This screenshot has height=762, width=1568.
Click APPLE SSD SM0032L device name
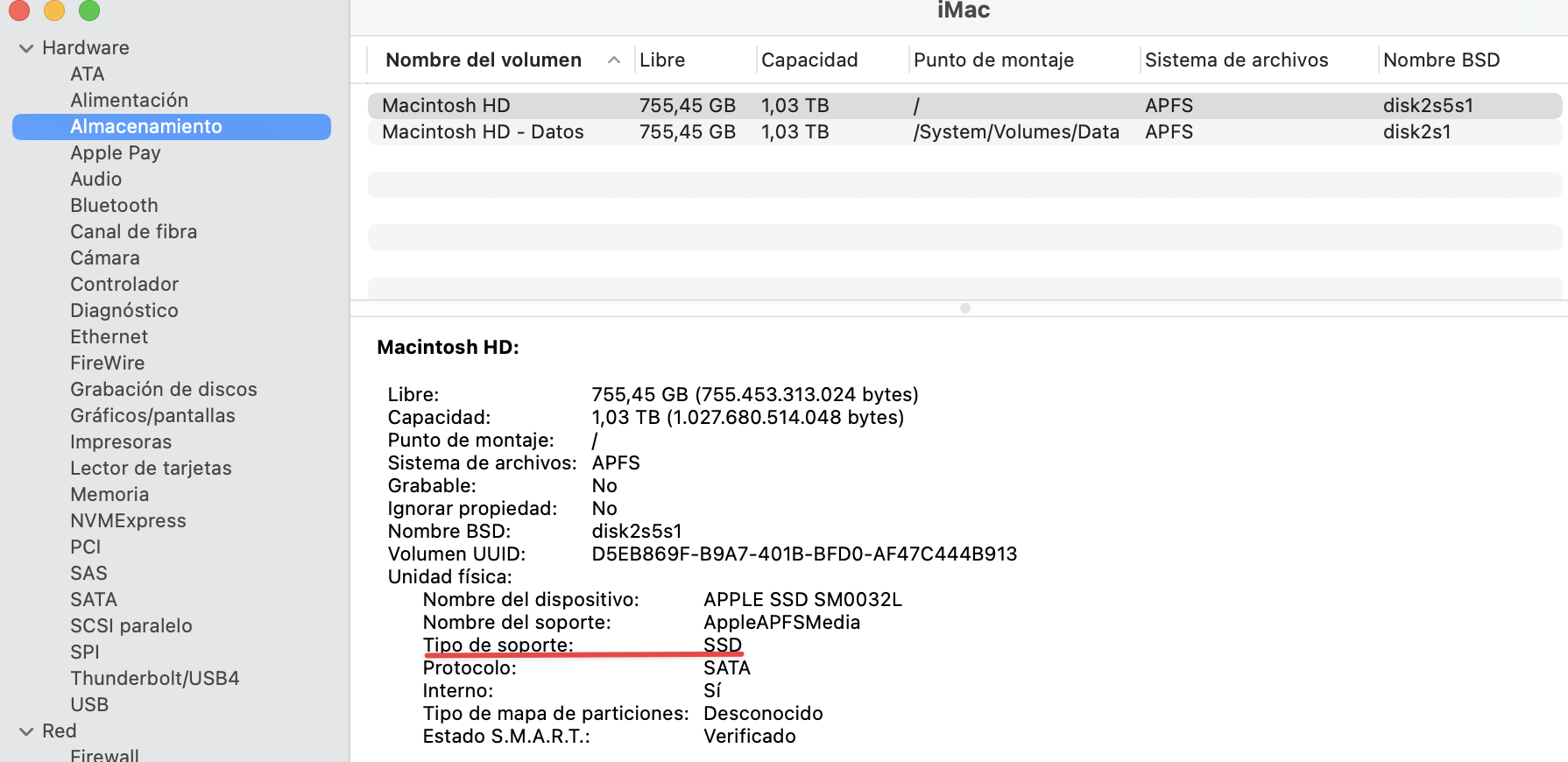click(x=802, y=600)
